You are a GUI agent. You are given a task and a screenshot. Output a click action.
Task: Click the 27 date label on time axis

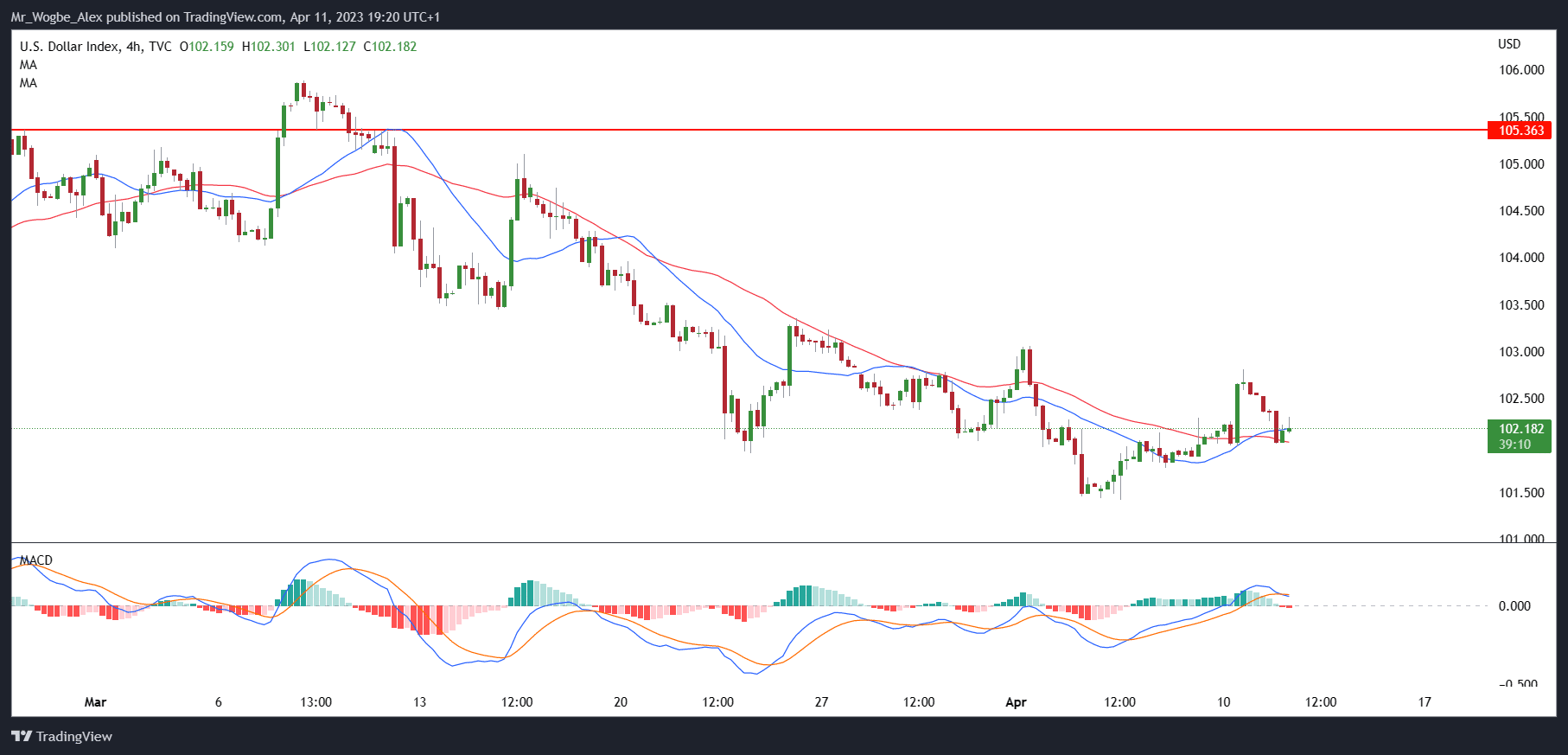821,702
